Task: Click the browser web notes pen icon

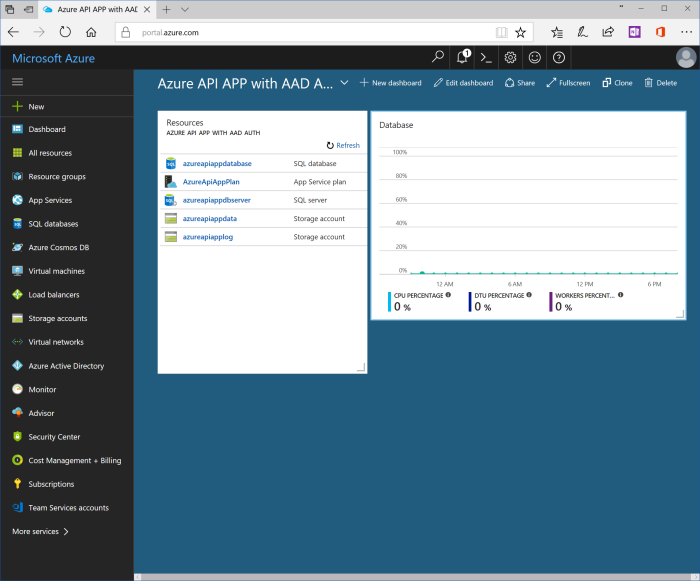Action: 582,32
